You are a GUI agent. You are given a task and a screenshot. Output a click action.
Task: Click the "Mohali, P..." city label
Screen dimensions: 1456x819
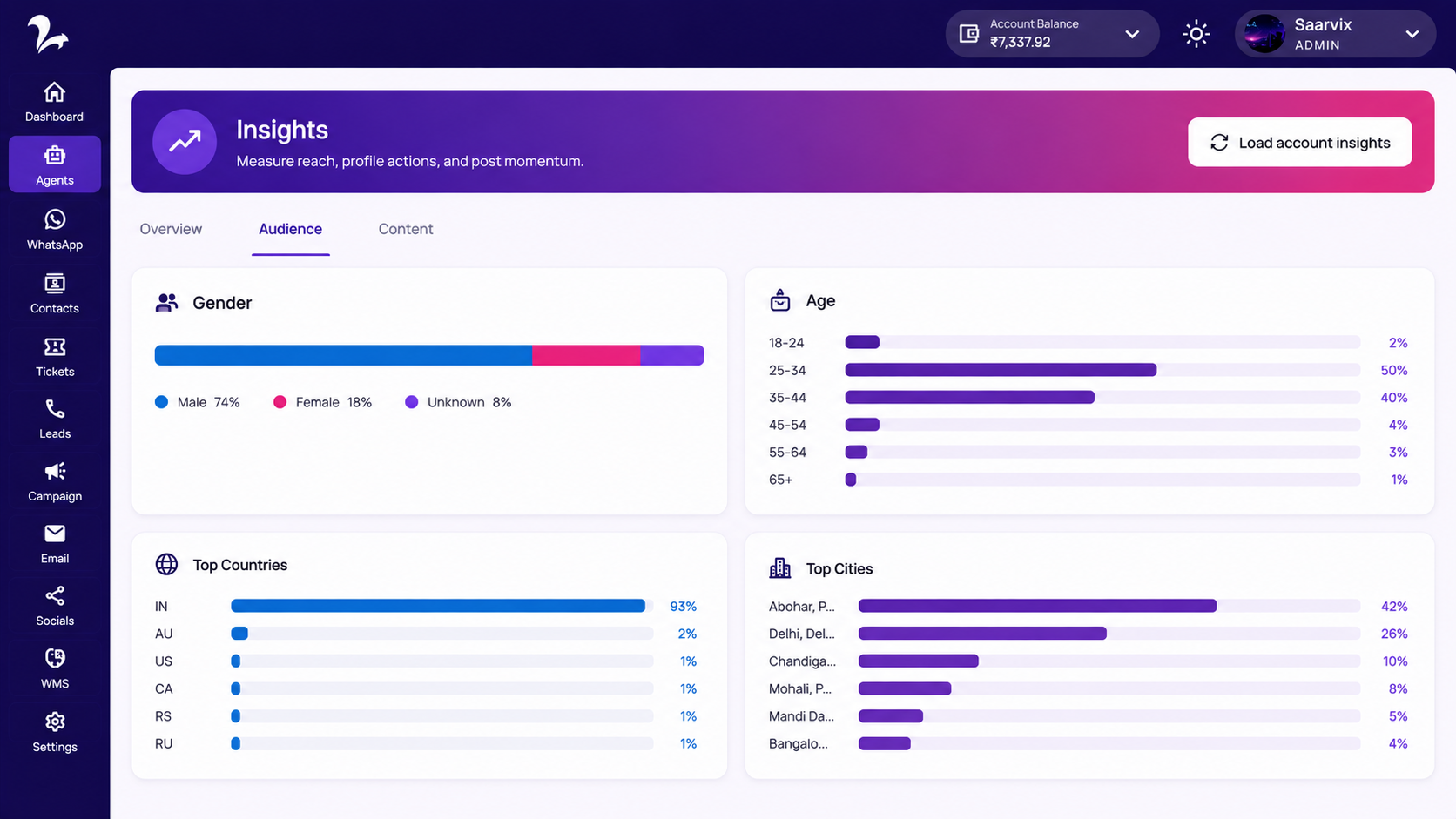click(x=800, y=688)
